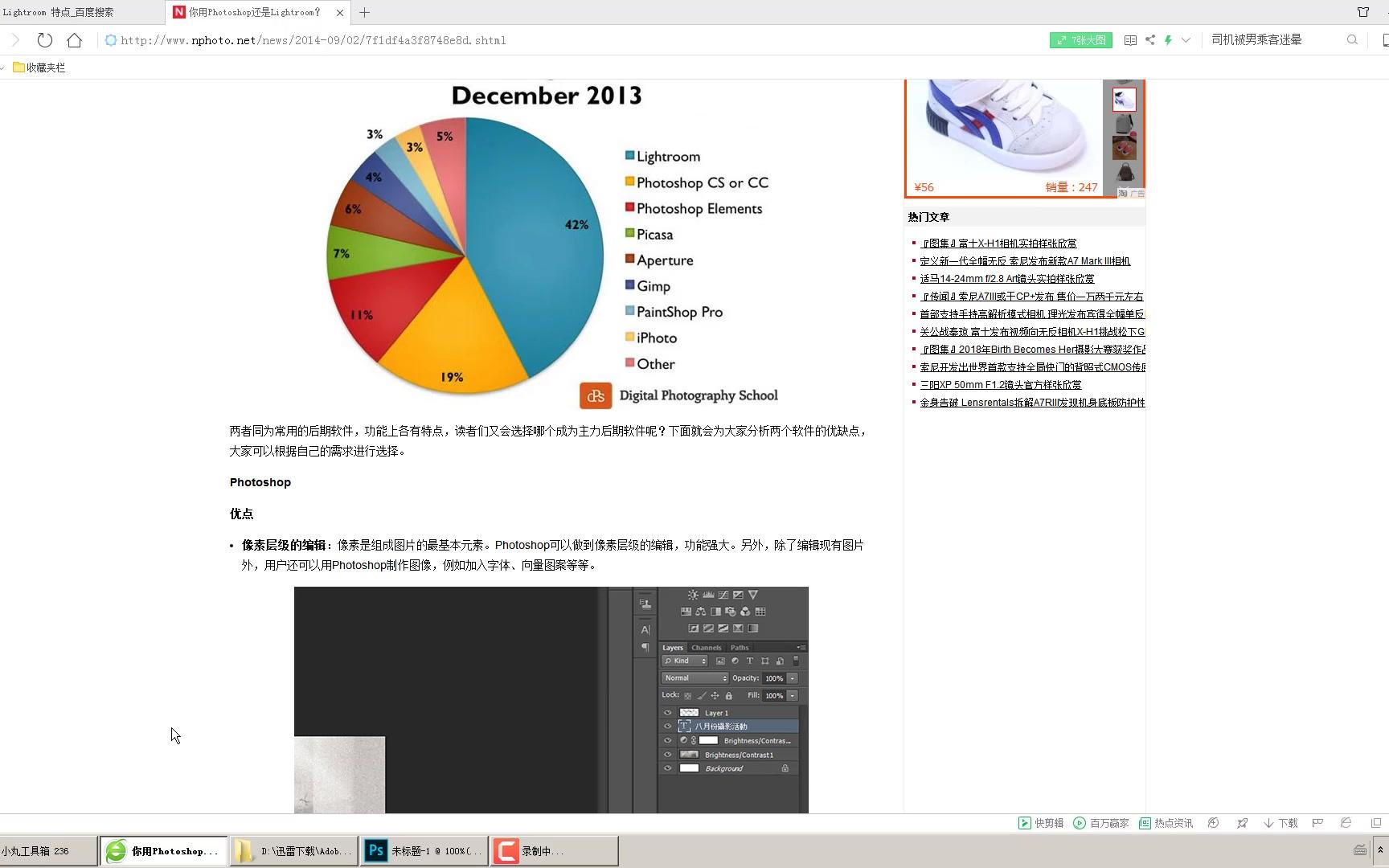
Task: Click the forward navigation arrow
Action: [x=15, y=40]
